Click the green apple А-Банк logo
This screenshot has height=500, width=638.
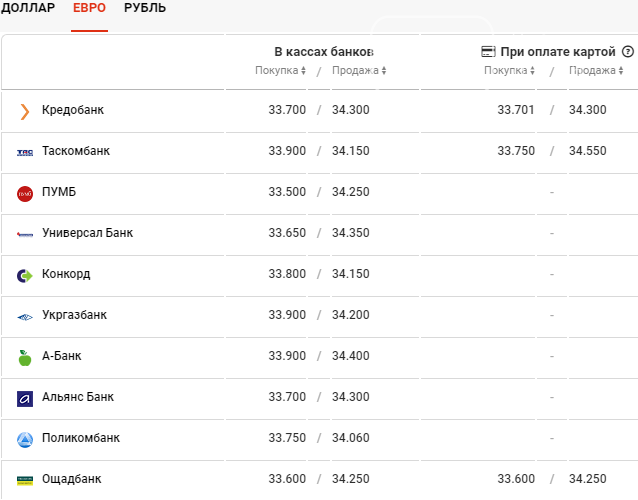click(25, 358)
